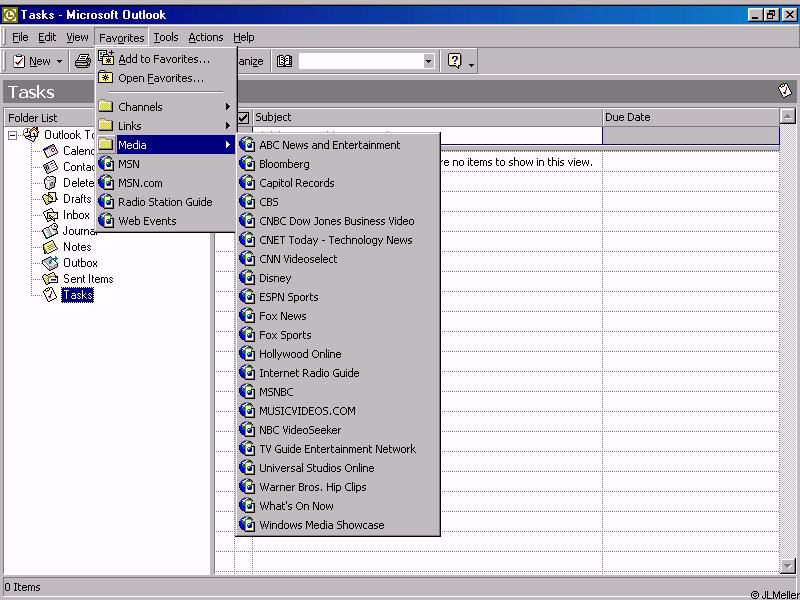Click the ESPN Sports link icon

click(248, 297)
